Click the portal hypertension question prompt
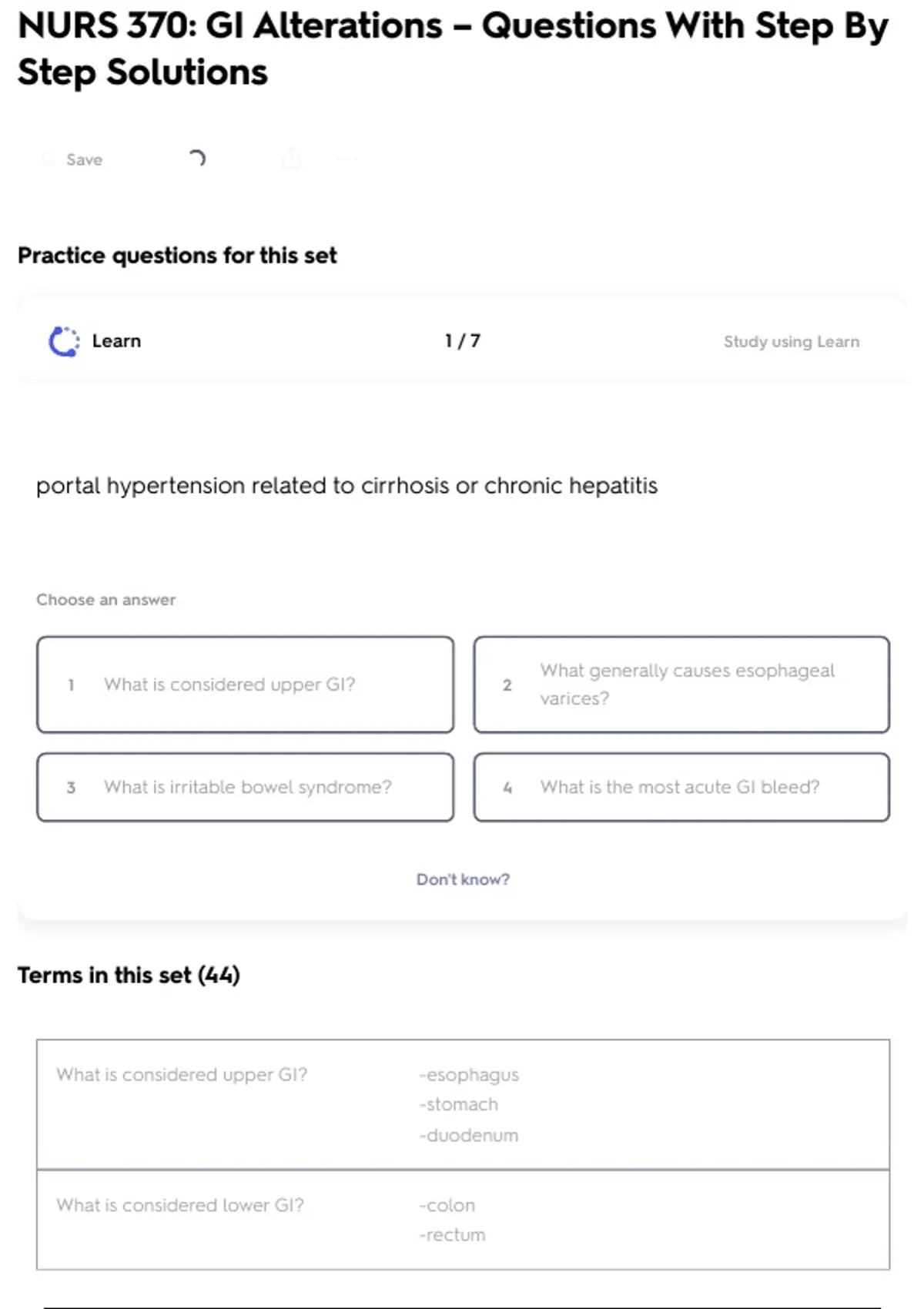Screen dimensions: 924x1309 click(x=346, y=486)
